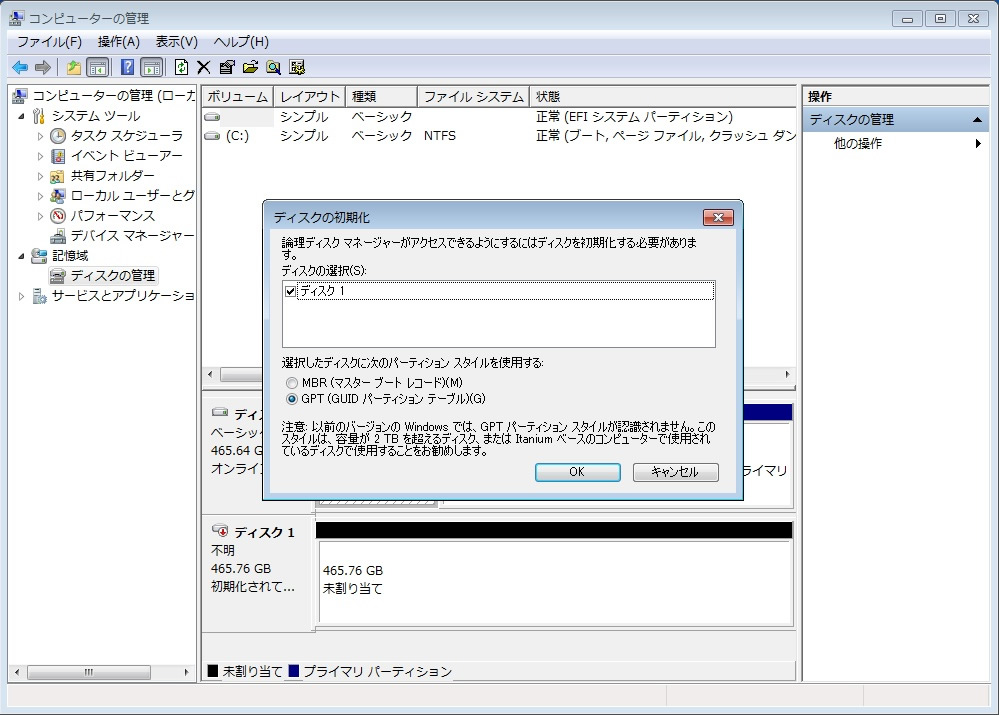Toggle Show/Hide Console Tree toolbar icon
Image resolution: width=999 pixels, height=715 pixels.
click(97, 67)
